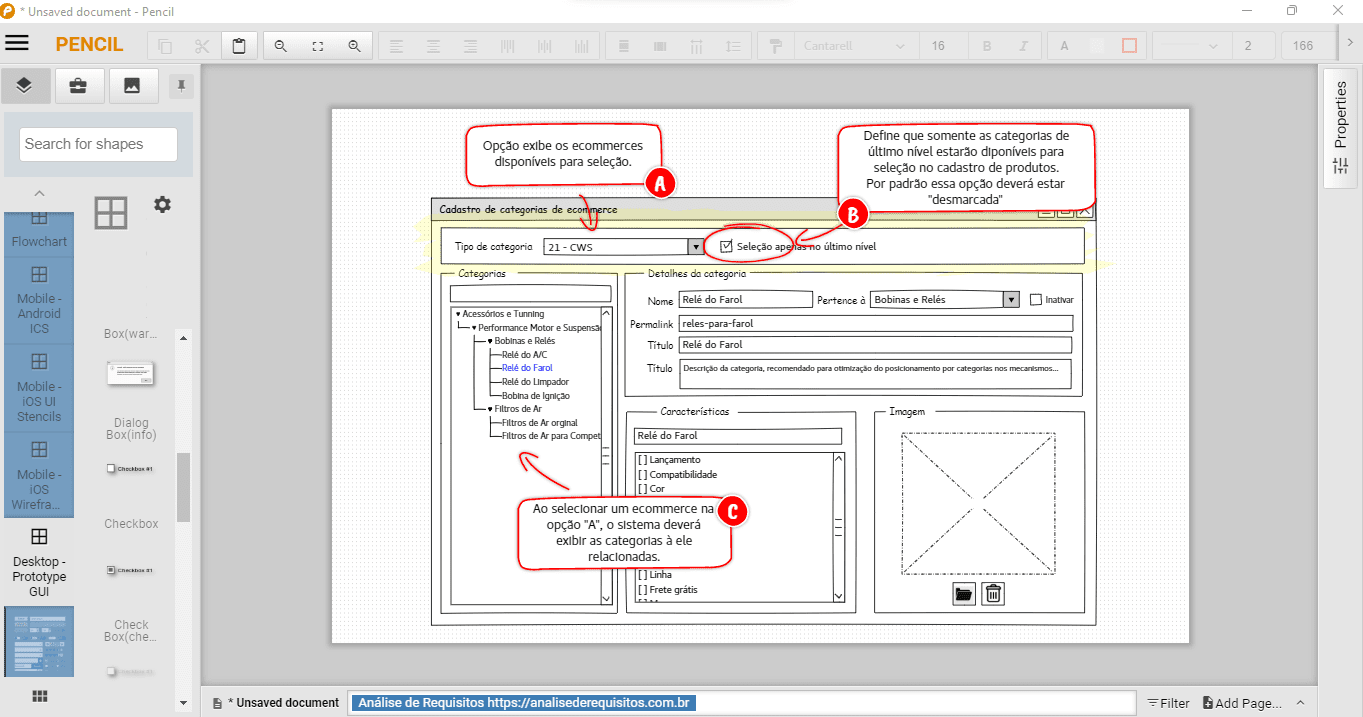
Task: Open the image panel in the sidebar
Action: [132, 85]
